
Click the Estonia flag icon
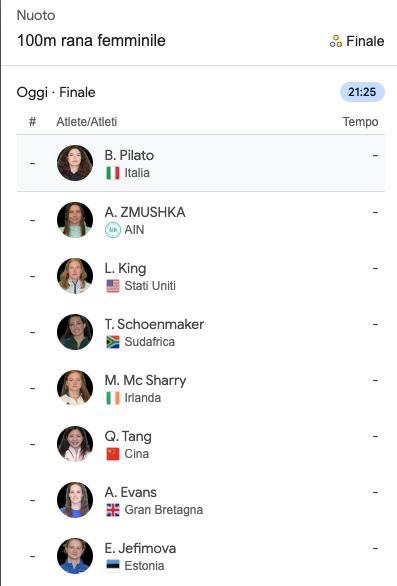click(x=113, y=566)
